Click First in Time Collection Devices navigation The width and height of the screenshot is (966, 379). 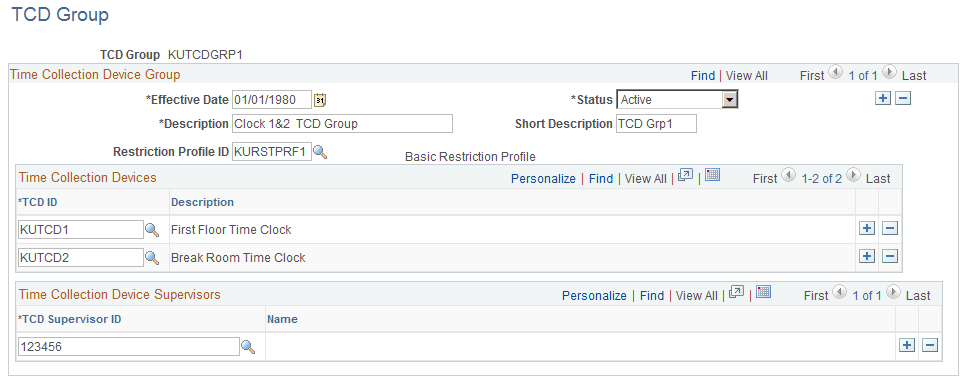(765, 179)
